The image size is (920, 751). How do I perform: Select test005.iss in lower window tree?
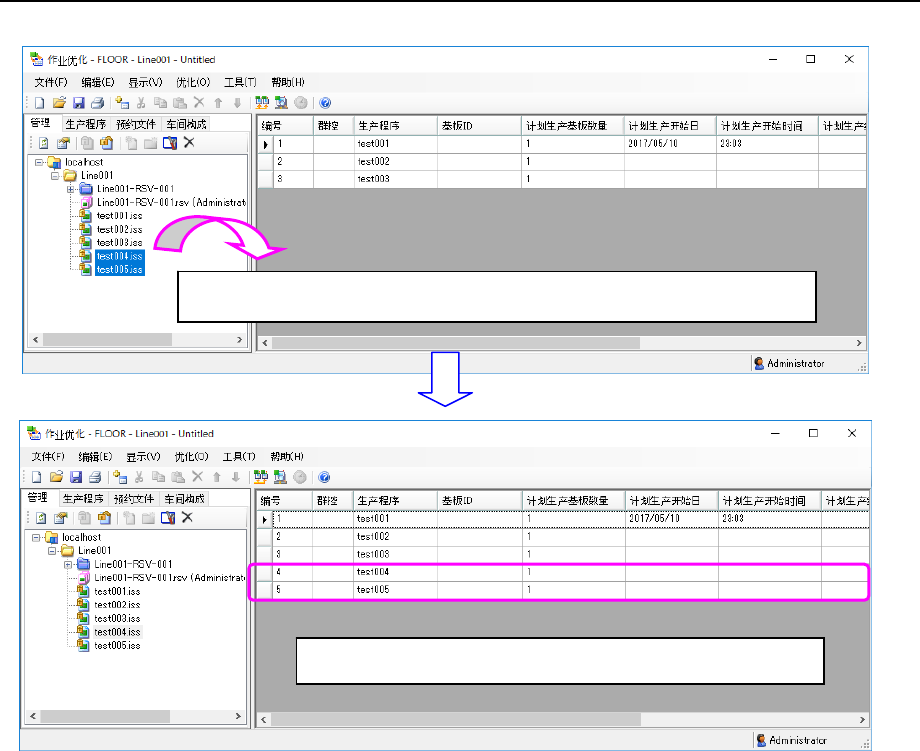click(x=117, y=645)
